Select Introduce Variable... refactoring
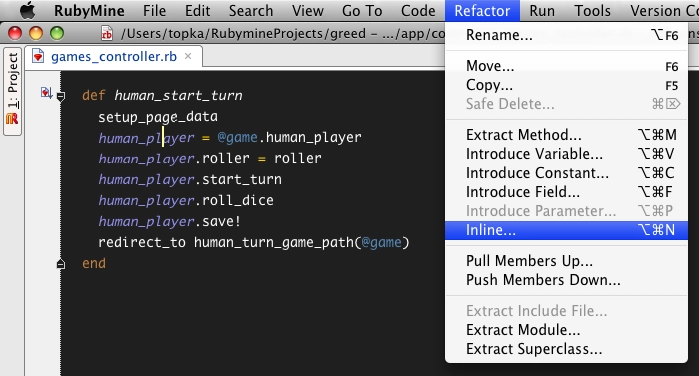Image resolution: width=699 pixels, height=376 pixels. coord(566,154)
